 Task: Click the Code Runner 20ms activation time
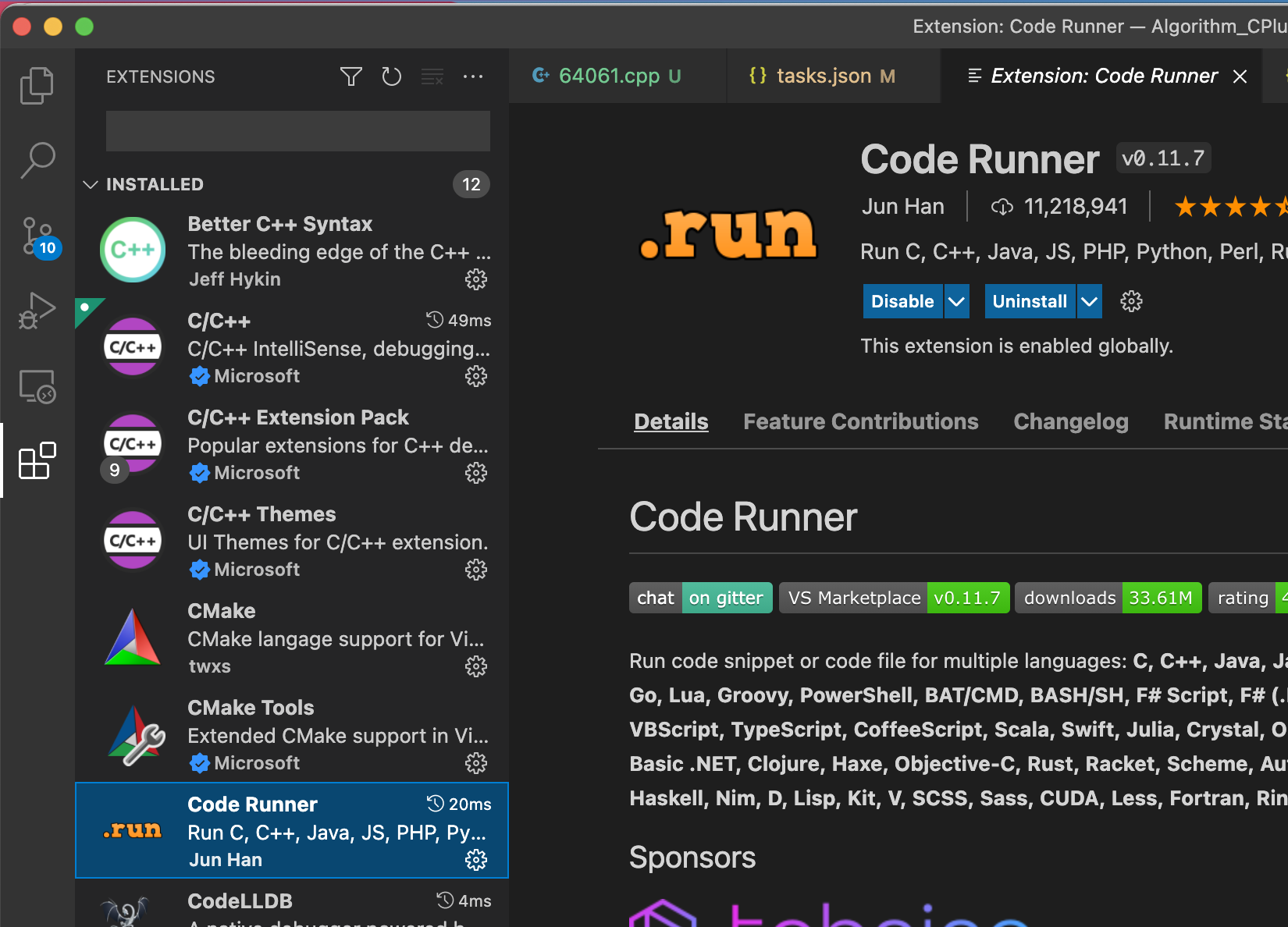(459, 804)
